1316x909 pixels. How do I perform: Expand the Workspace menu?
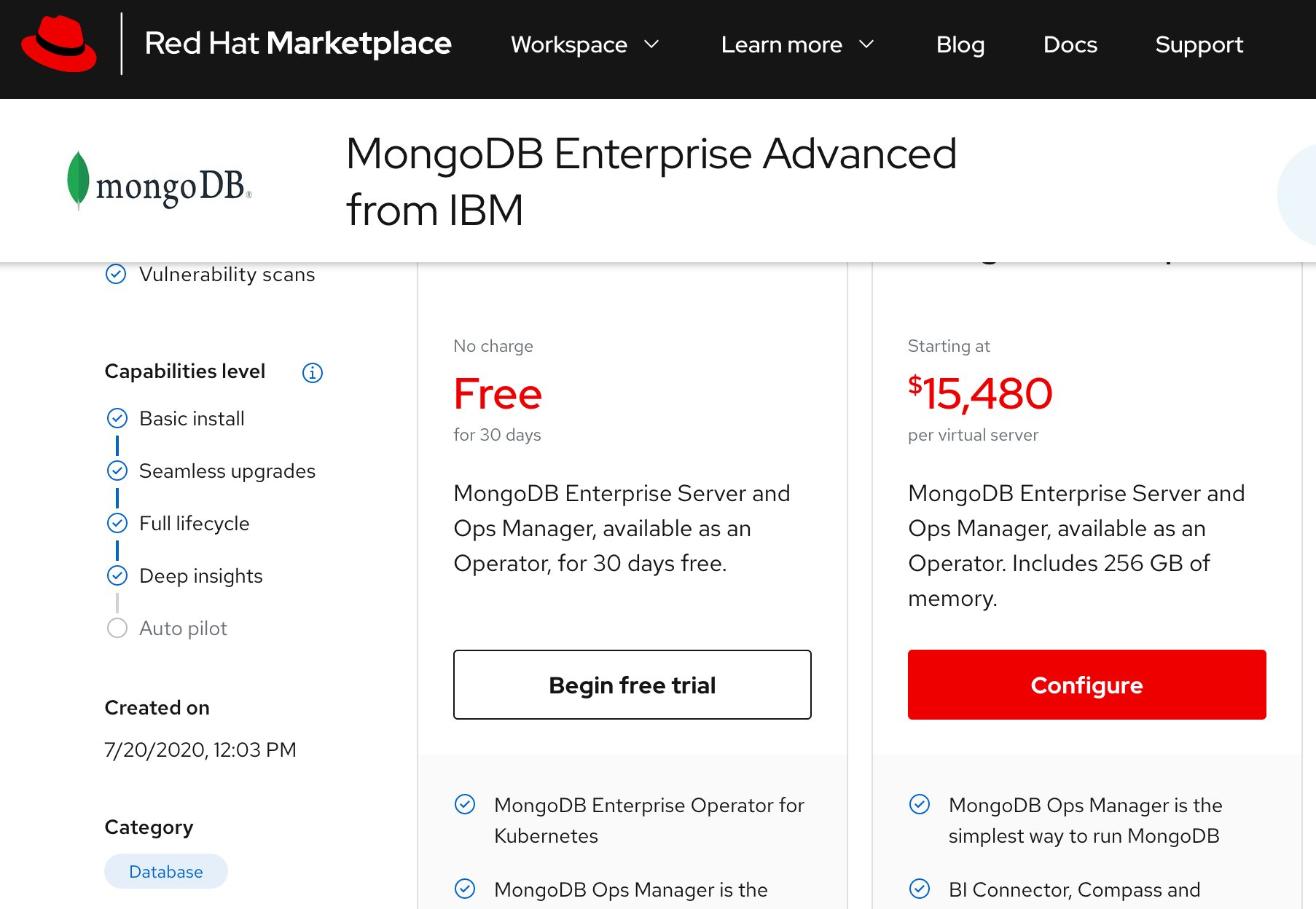[x=585, y=44]
